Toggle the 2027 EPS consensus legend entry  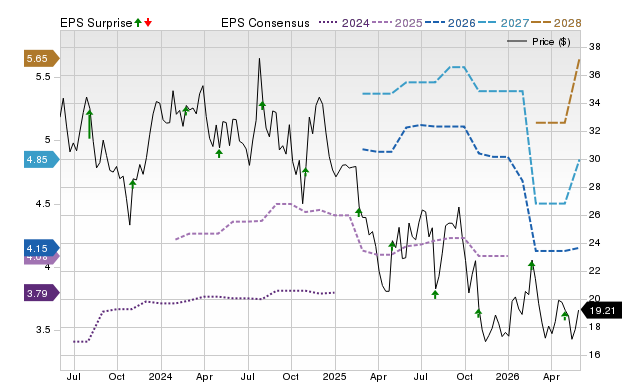coord(503,23)
